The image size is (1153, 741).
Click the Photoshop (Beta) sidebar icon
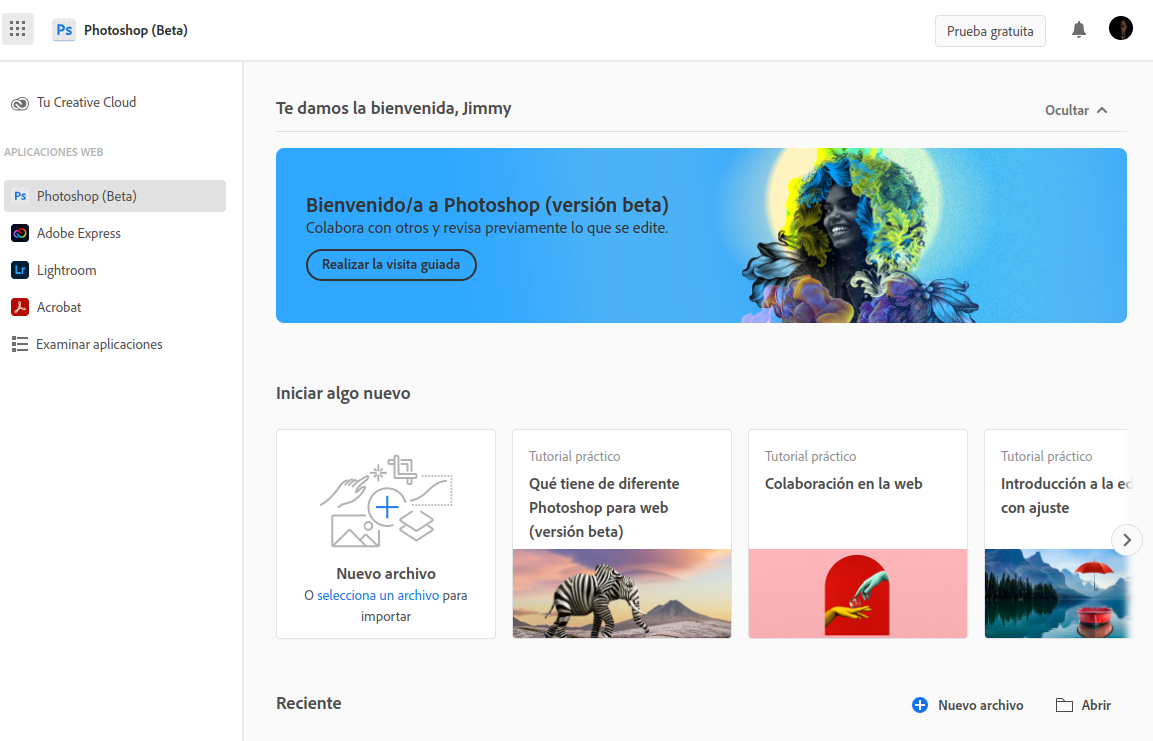[20, 196]
